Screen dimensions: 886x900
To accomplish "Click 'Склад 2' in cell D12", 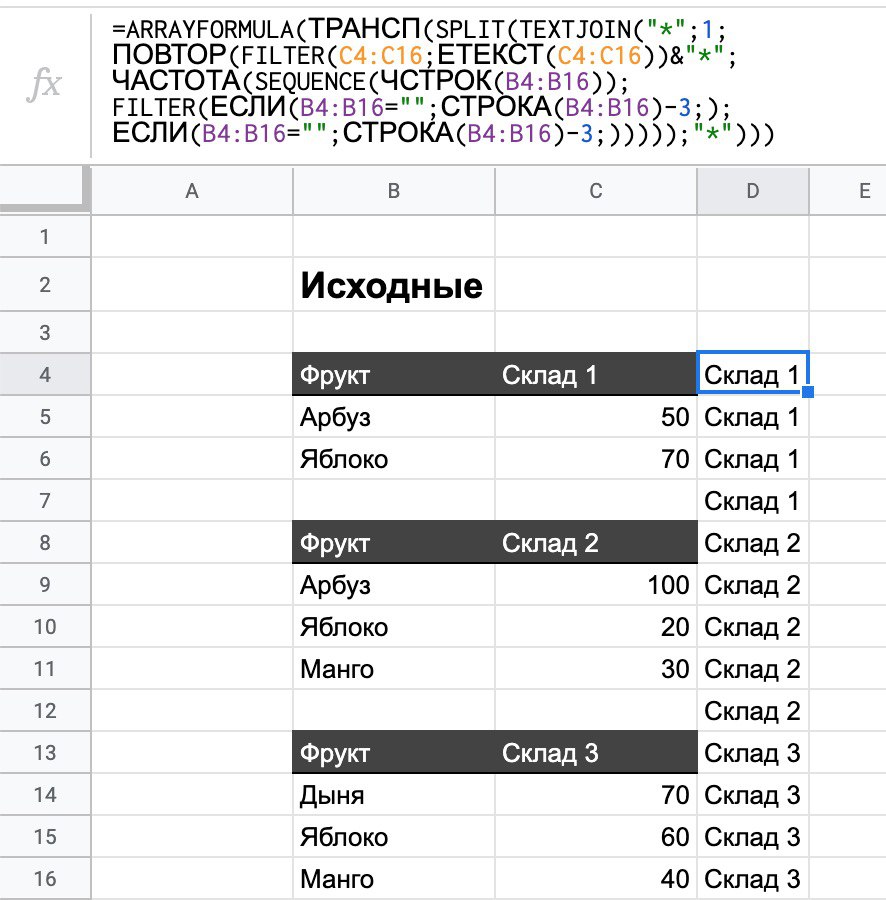I will pos(753,711).
